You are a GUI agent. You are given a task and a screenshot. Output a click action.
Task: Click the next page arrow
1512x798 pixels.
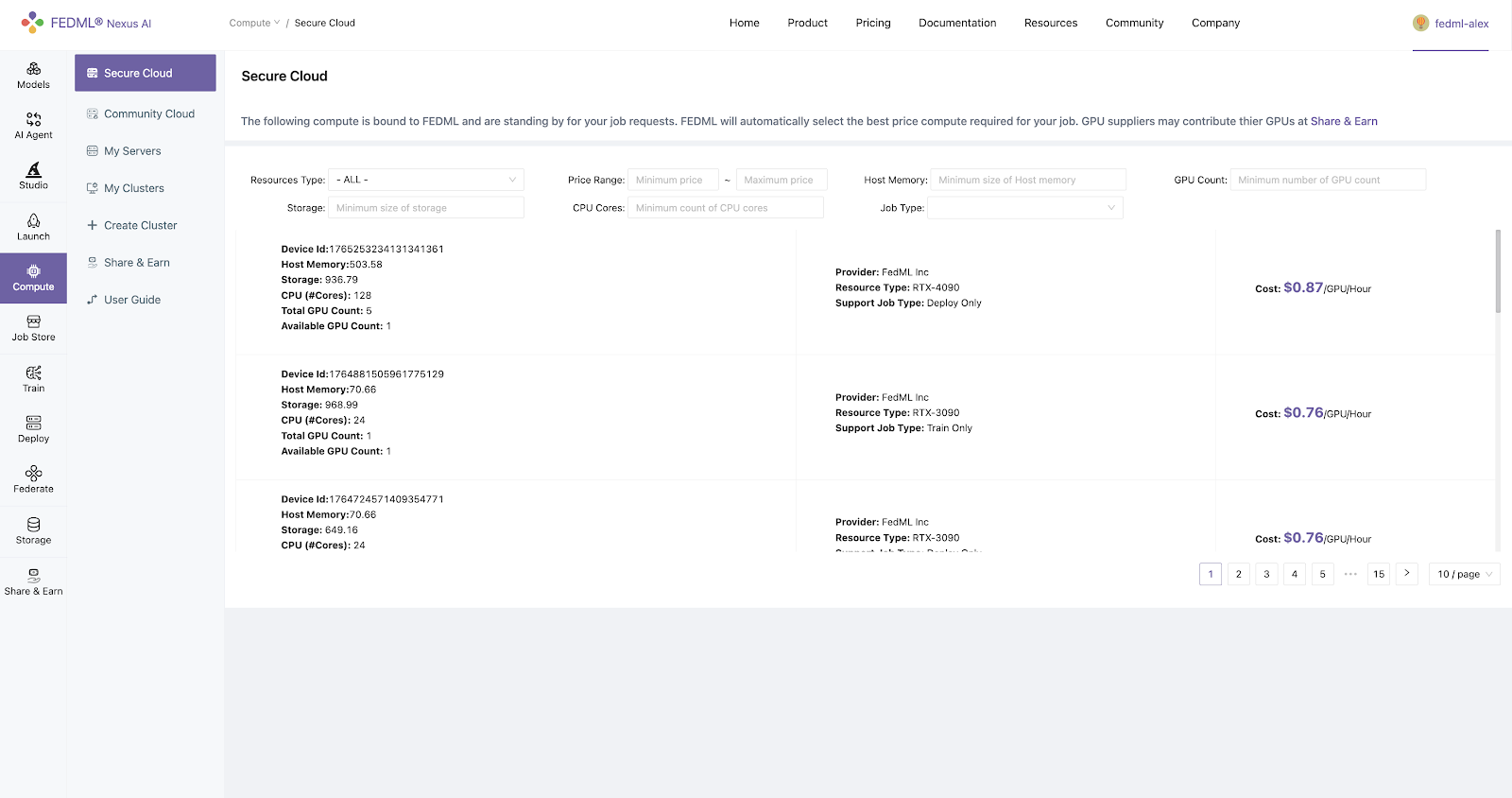(x=1407, y=574)
